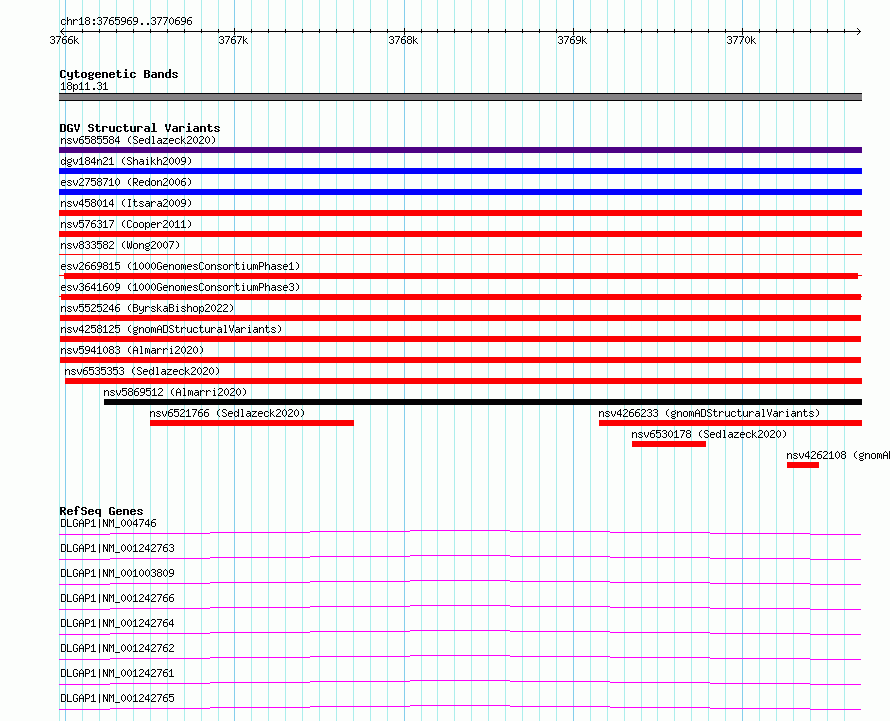The width and height of the screenshot is (890, 721).
Task: Click the blue bar under dgv184n21
Action: (460, 171)
